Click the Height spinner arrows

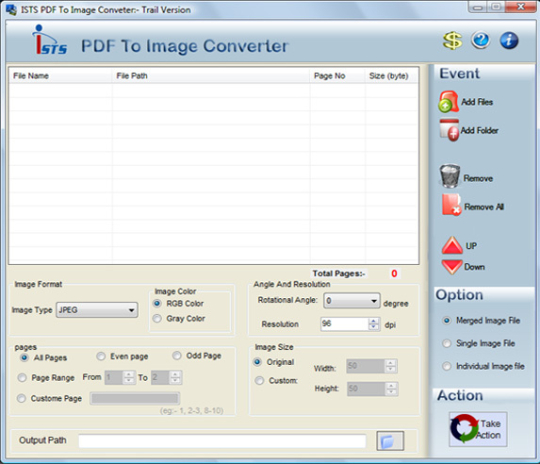391,389
